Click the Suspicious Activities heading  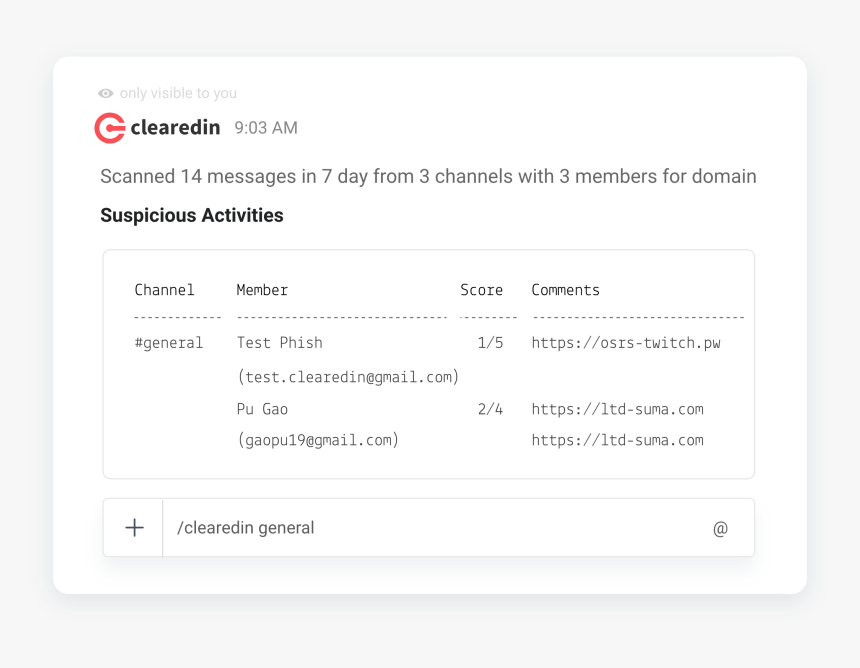tap(192, 216)
